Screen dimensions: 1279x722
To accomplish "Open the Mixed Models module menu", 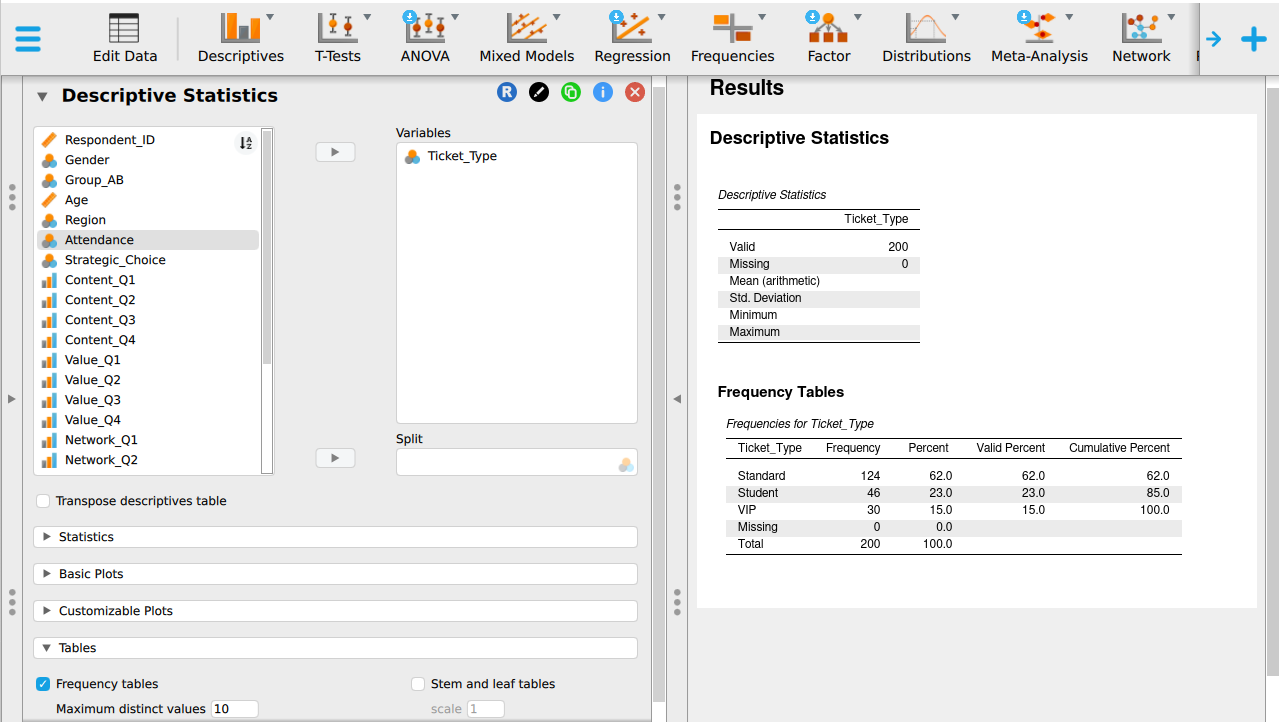I will click(527, 38).
